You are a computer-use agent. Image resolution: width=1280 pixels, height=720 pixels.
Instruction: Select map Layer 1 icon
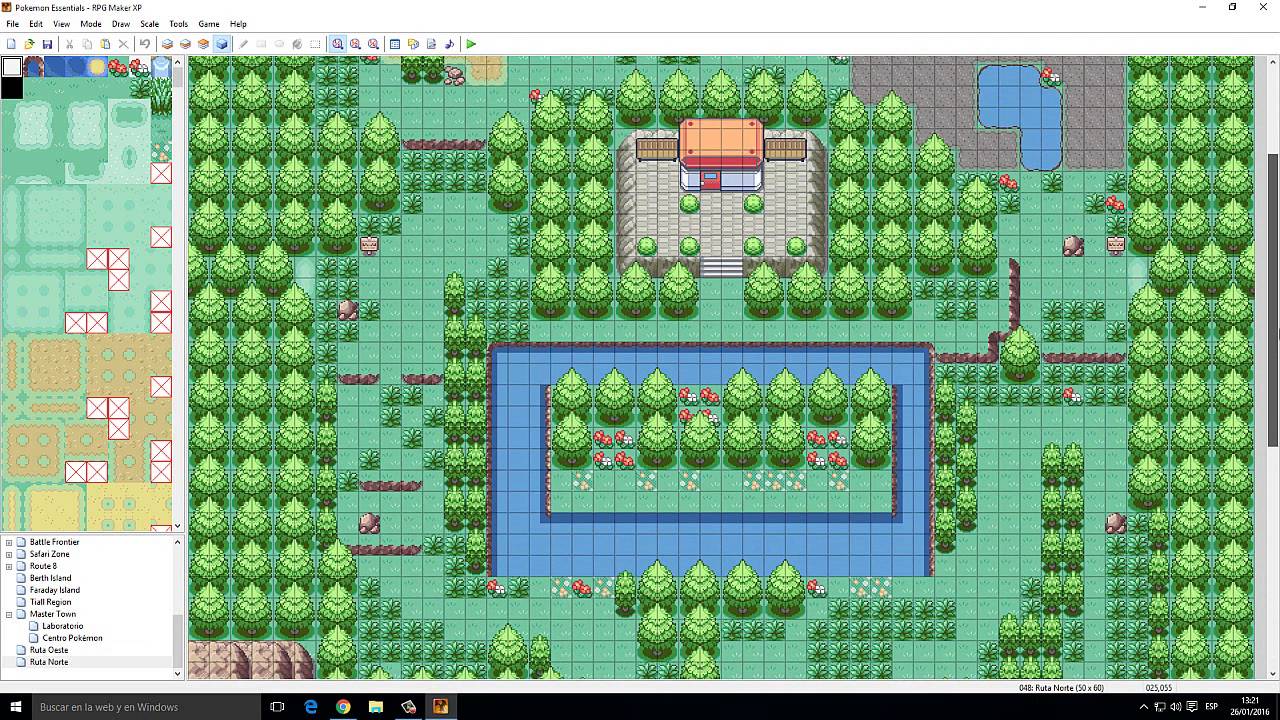coord(167,44)
